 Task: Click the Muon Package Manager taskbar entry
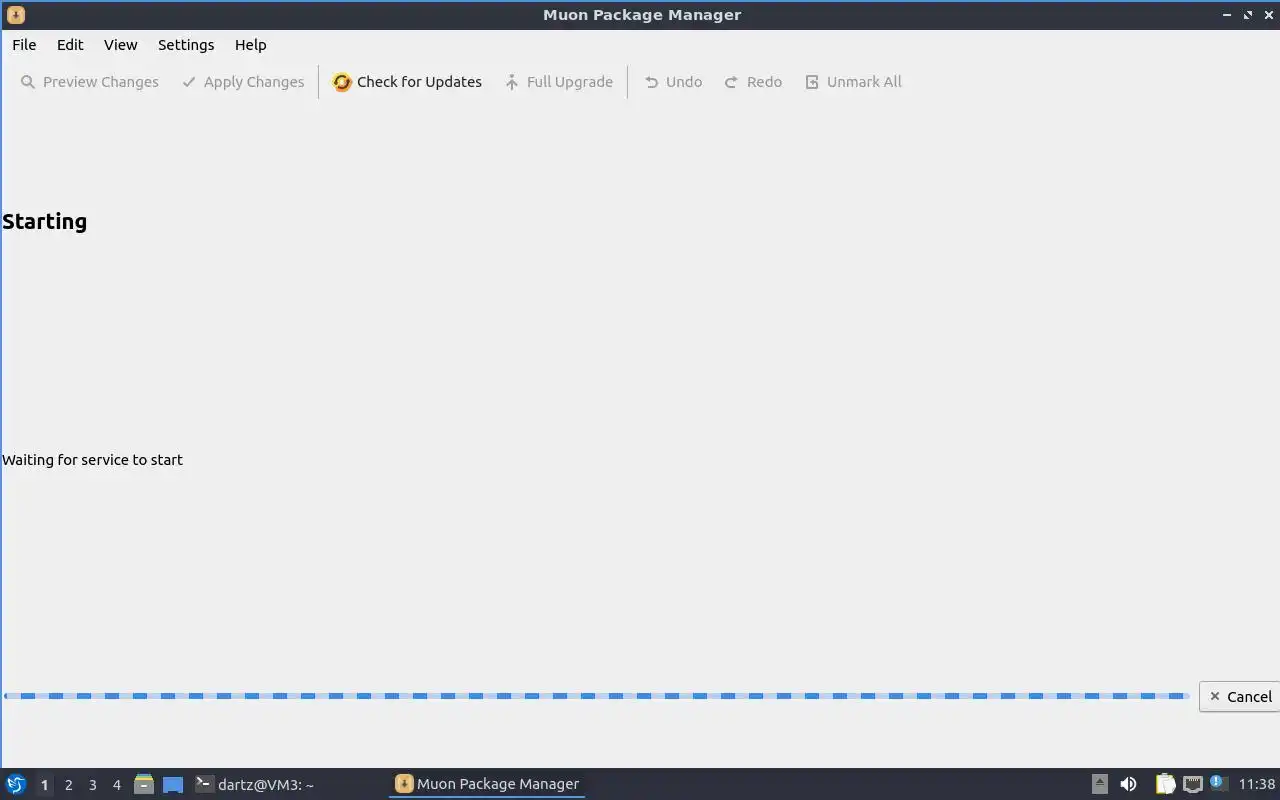coord(487,785)
